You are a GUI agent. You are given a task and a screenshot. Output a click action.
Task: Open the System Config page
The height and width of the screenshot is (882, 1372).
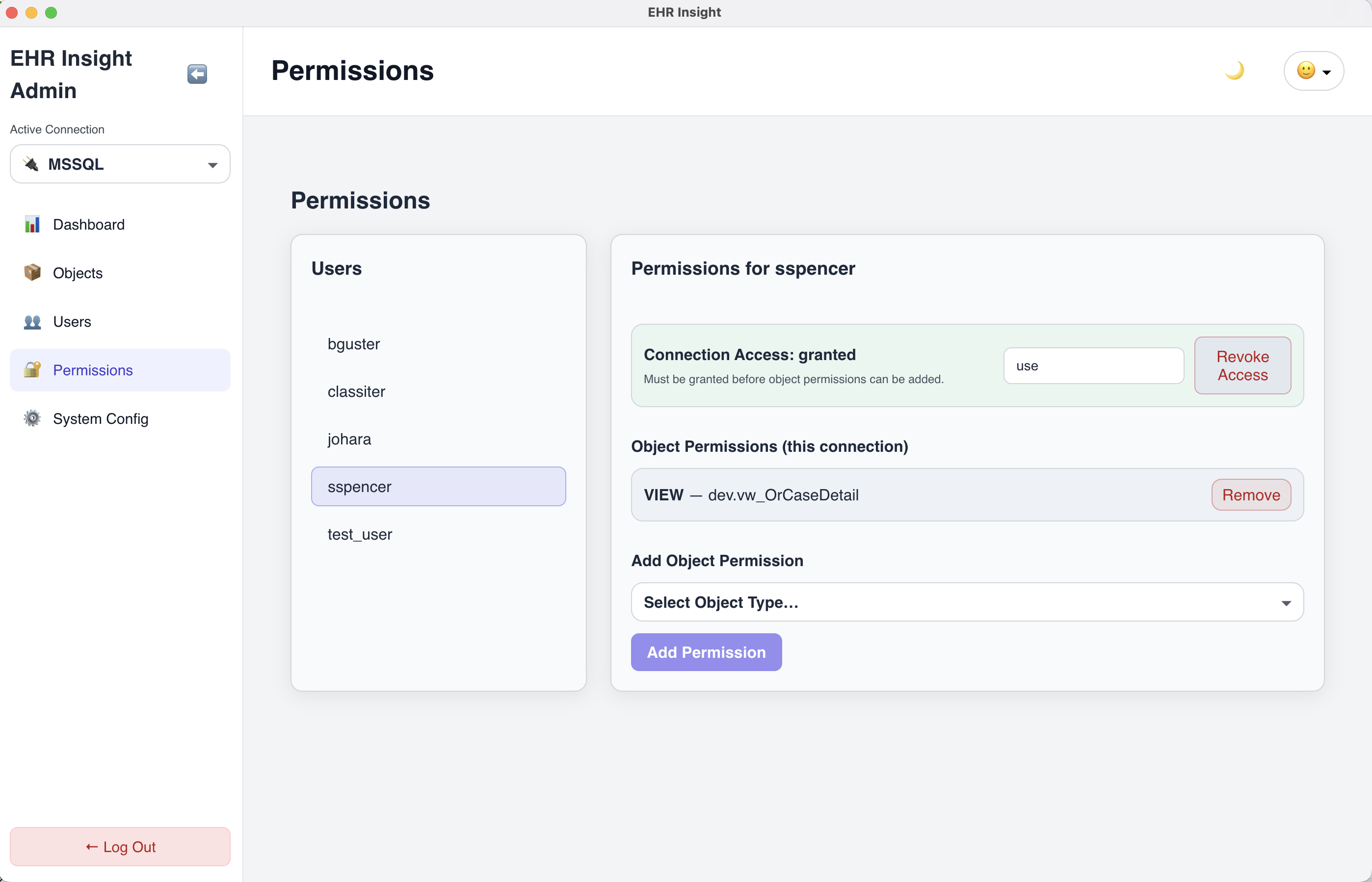pyautogui.click(x=100, y=418)
